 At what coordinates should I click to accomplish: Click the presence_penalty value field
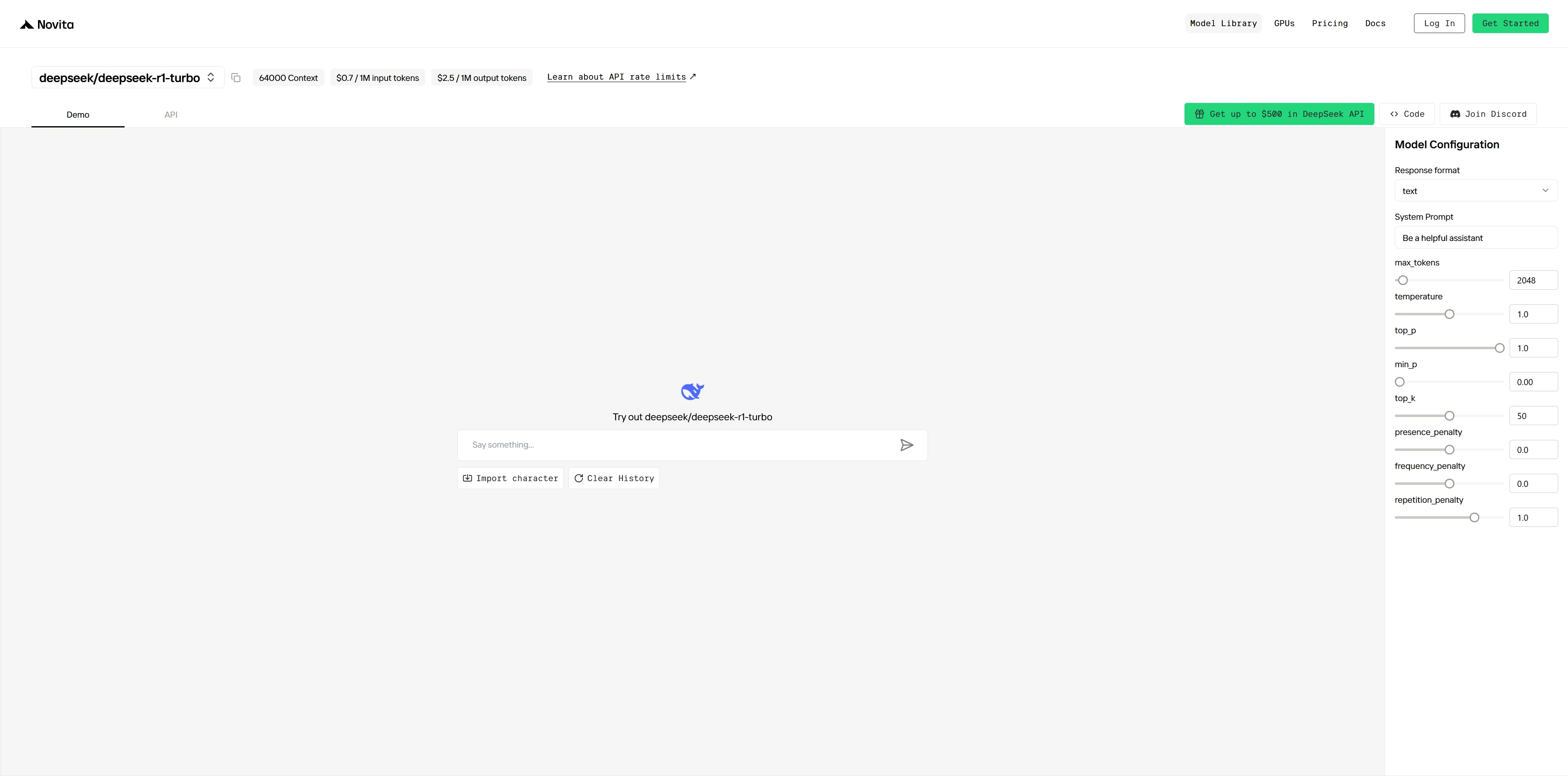[1533, 450]
